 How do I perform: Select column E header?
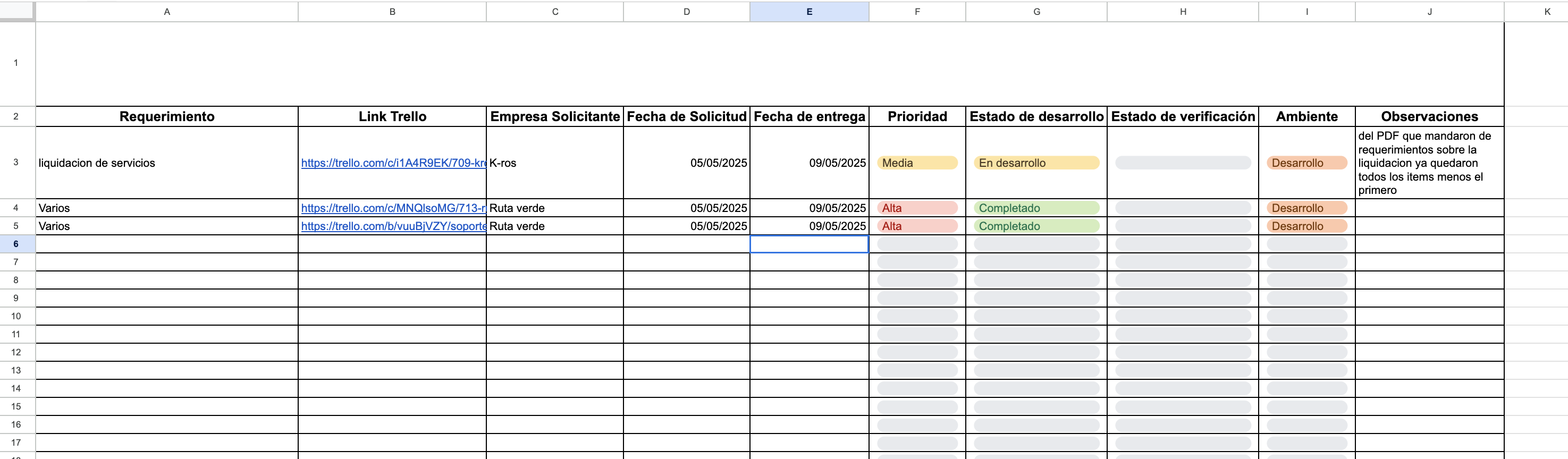coord(809,12)
